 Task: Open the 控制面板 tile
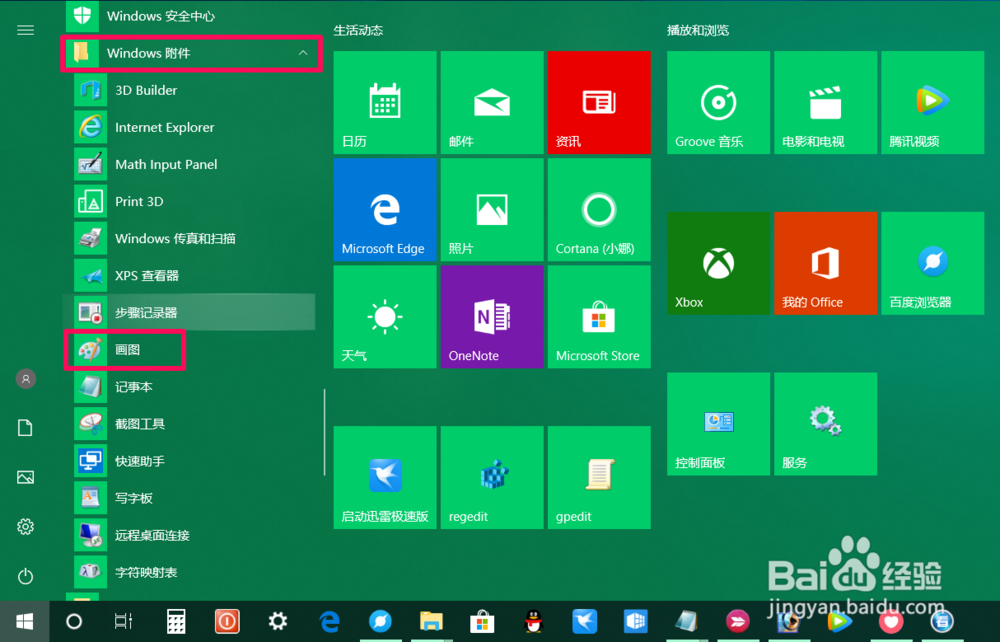tap(719, 424)
